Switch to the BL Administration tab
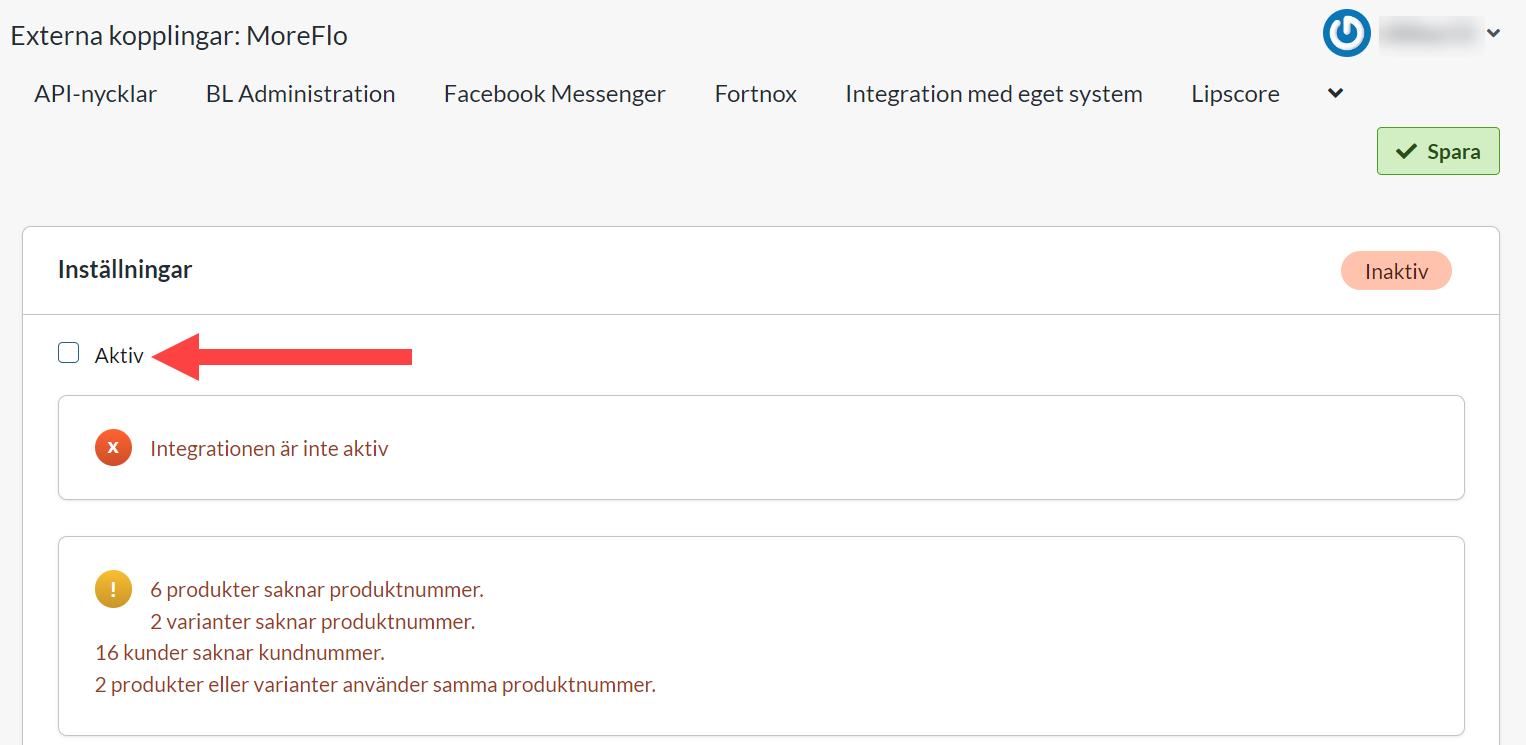This screenshot has width=1526, height=745. click(x=301, y=94)
